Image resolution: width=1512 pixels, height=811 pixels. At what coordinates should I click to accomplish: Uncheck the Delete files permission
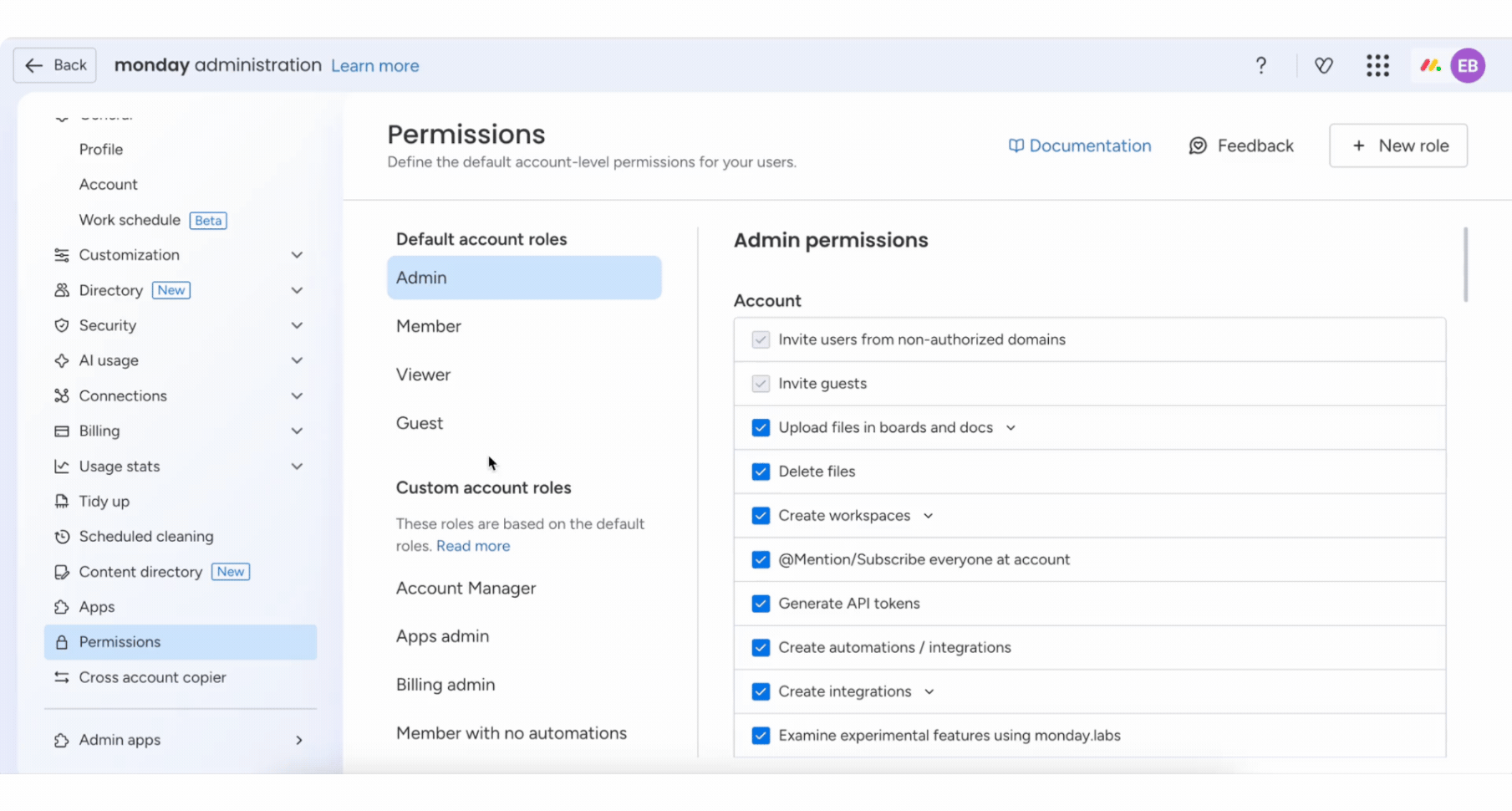761,472
